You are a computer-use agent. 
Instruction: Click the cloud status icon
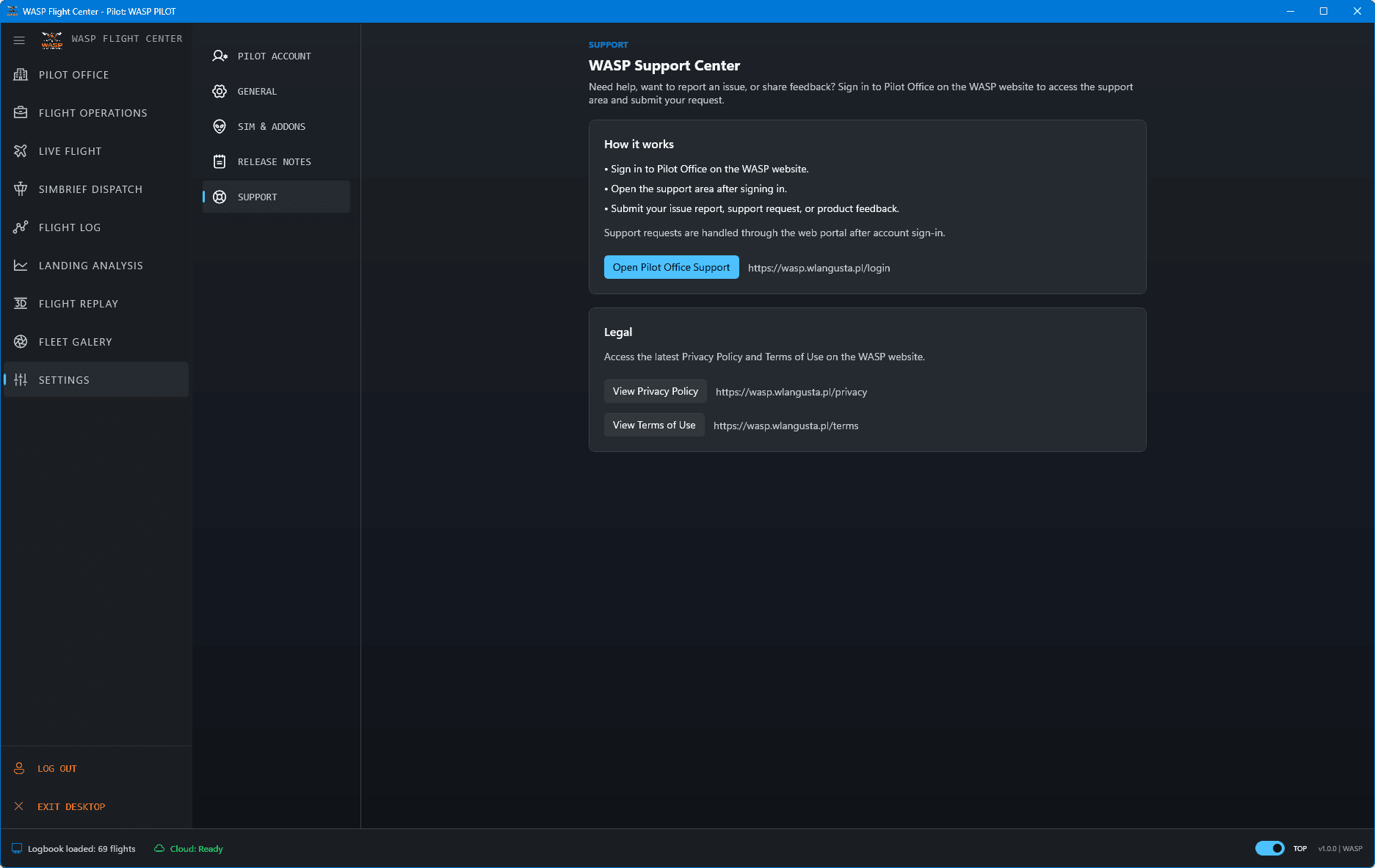coord(159,848)
